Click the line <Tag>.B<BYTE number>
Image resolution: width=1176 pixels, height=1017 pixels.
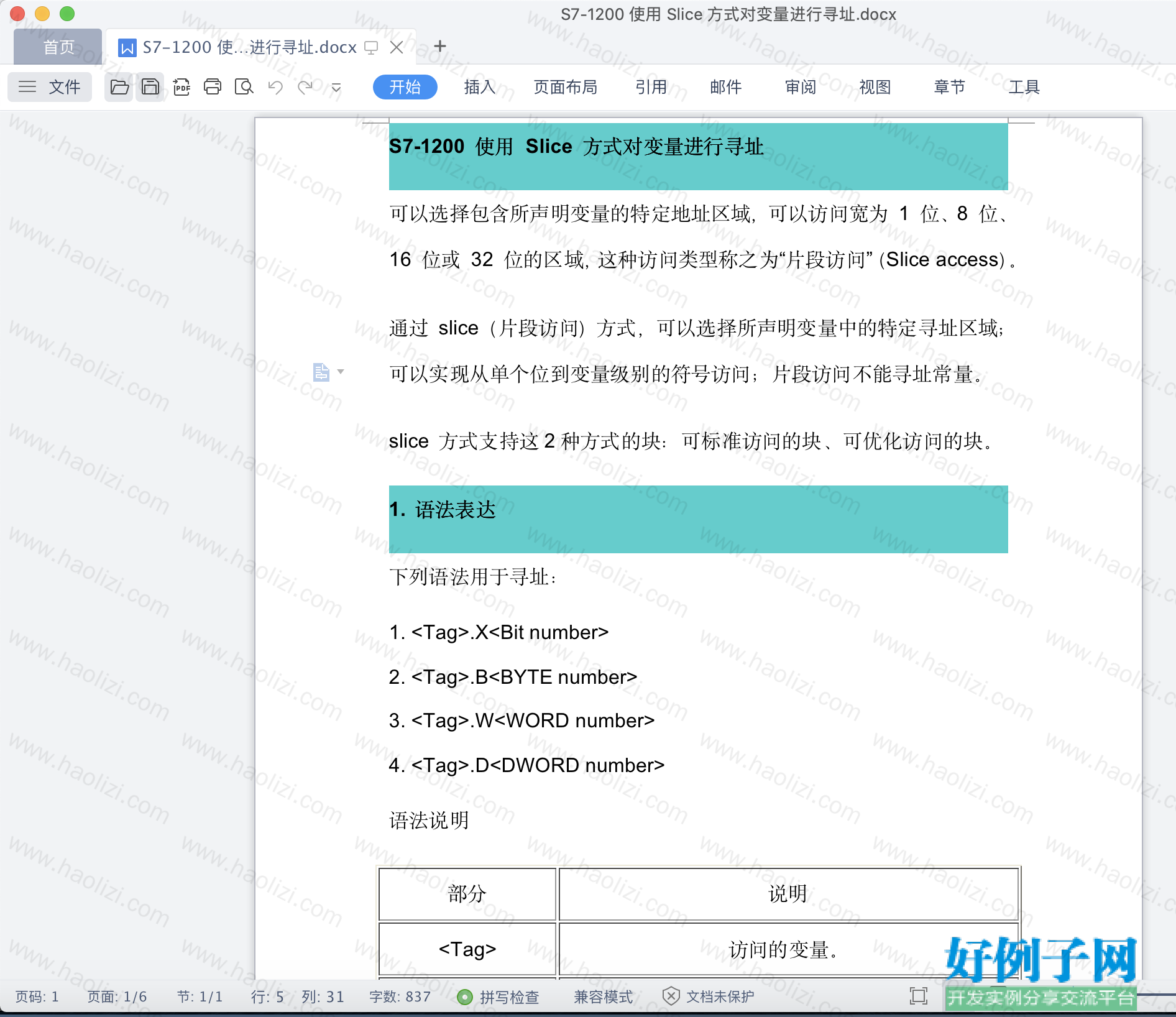[x=513, y=677]
